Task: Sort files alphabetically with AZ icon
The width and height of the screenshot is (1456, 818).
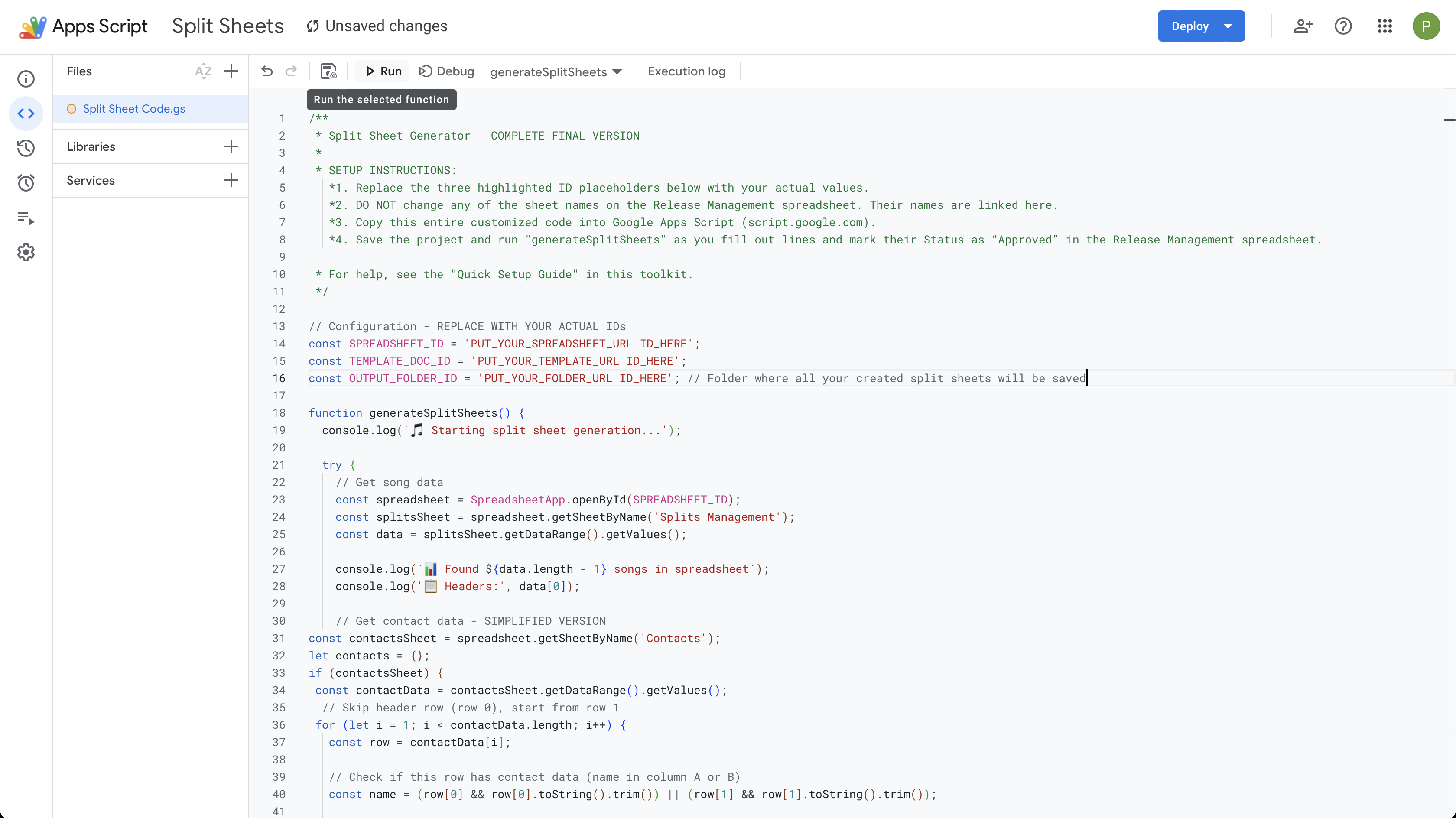Action: click(x=203, y=71)
